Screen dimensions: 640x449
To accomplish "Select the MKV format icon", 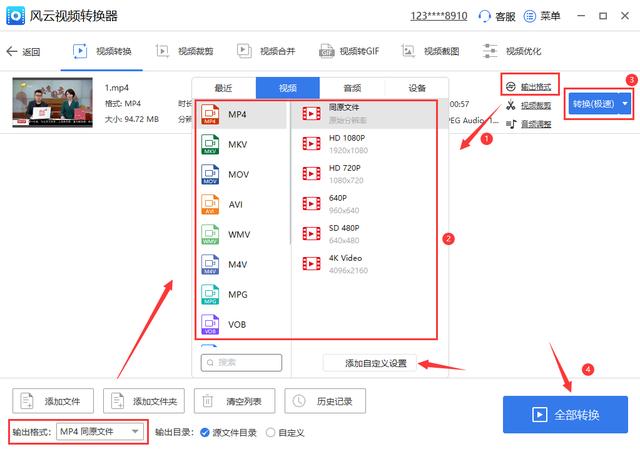I will (x=210, y=145).
